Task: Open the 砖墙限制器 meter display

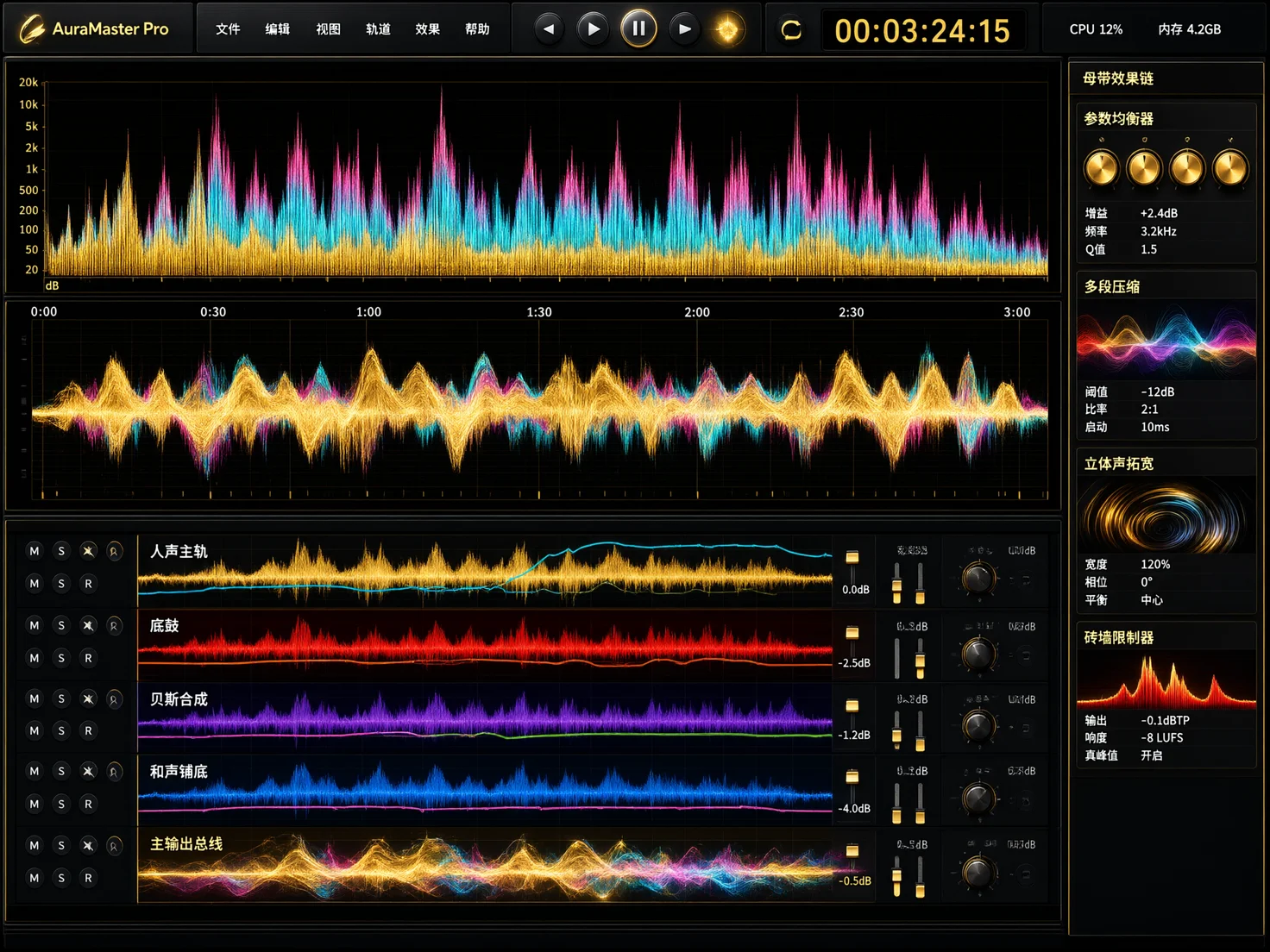Action: pyautogui.click(x=1166, y=680)
